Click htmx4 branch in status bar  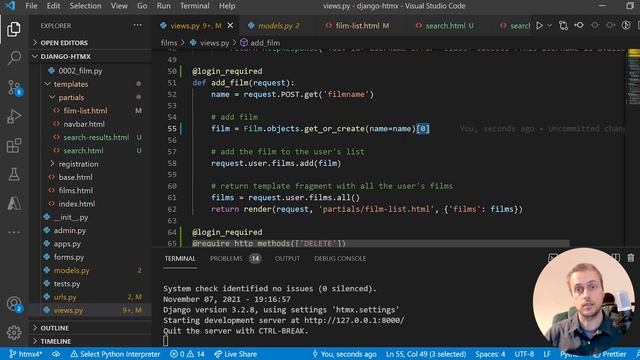coord(25,354)
